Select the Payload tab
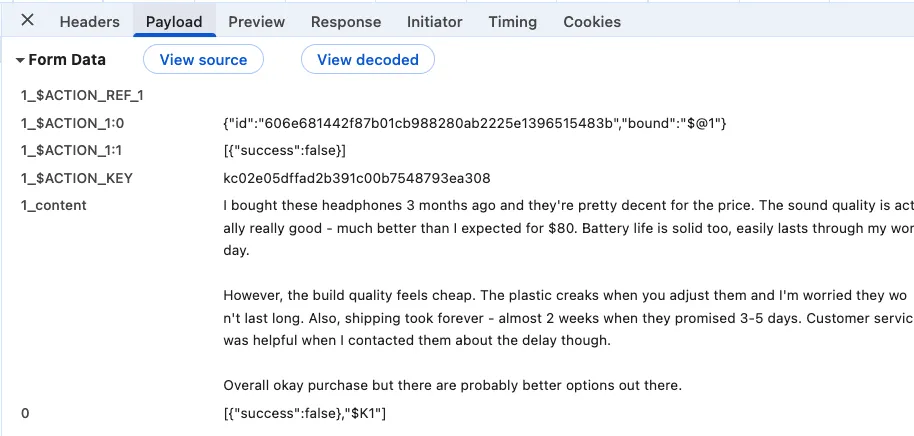Viewport: 914px width, 436px height. click(174, 21)
